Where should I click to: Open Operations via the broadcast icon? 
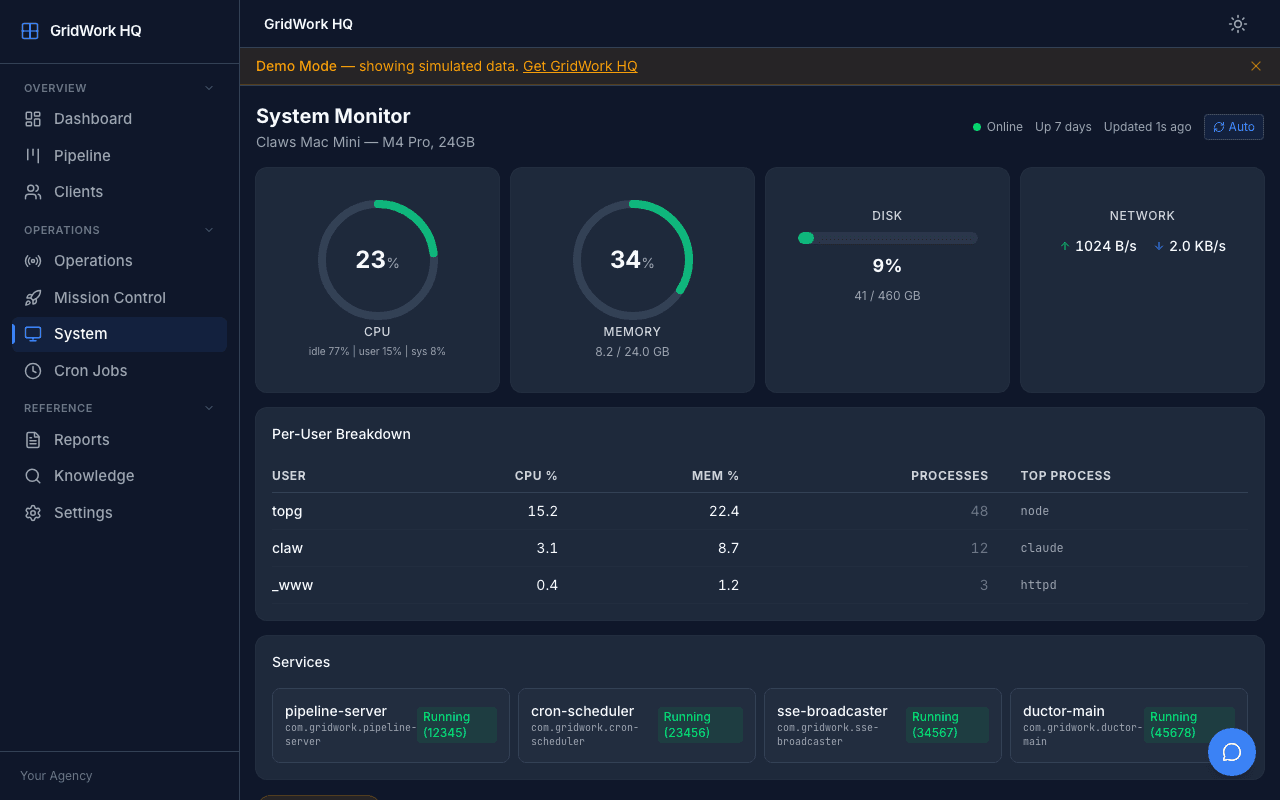(x=31, y=260)
